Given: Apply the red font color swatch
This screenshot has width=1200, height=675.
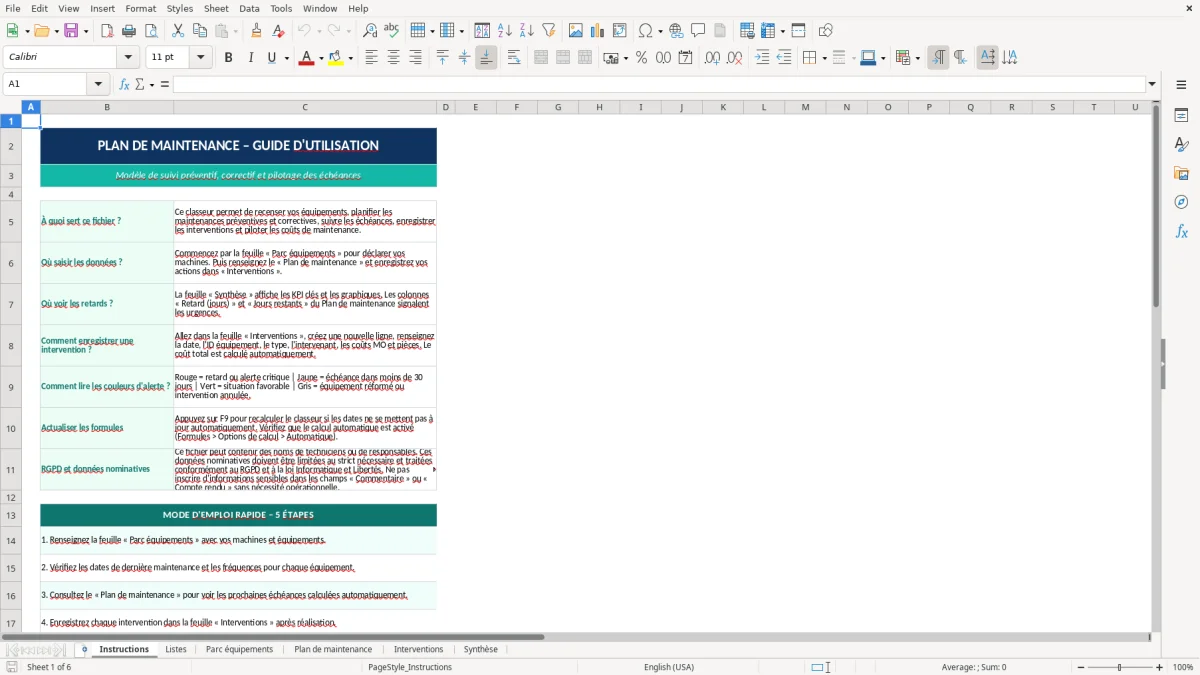Looking at the screenshot, I should [x=306, y=58].
